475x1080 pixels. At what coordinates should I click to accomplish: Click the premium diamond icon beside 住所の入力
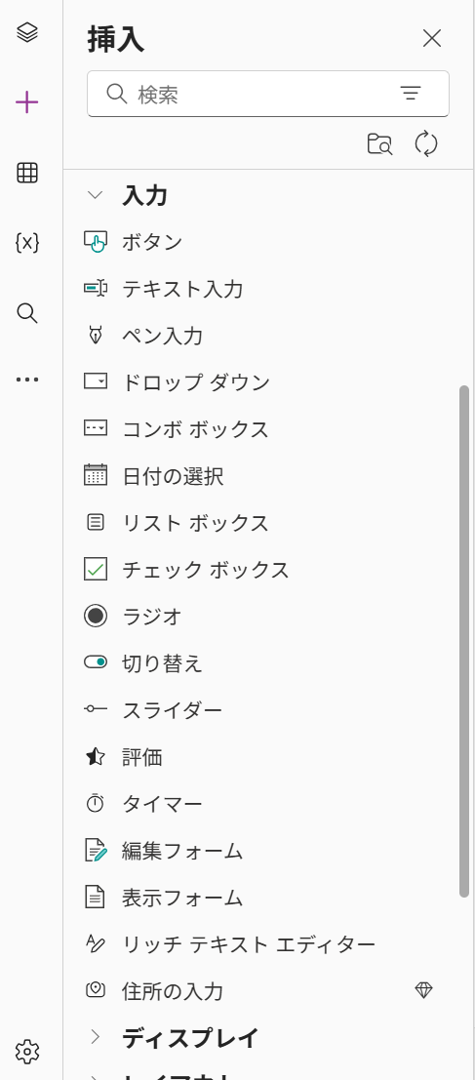[423, 990]
